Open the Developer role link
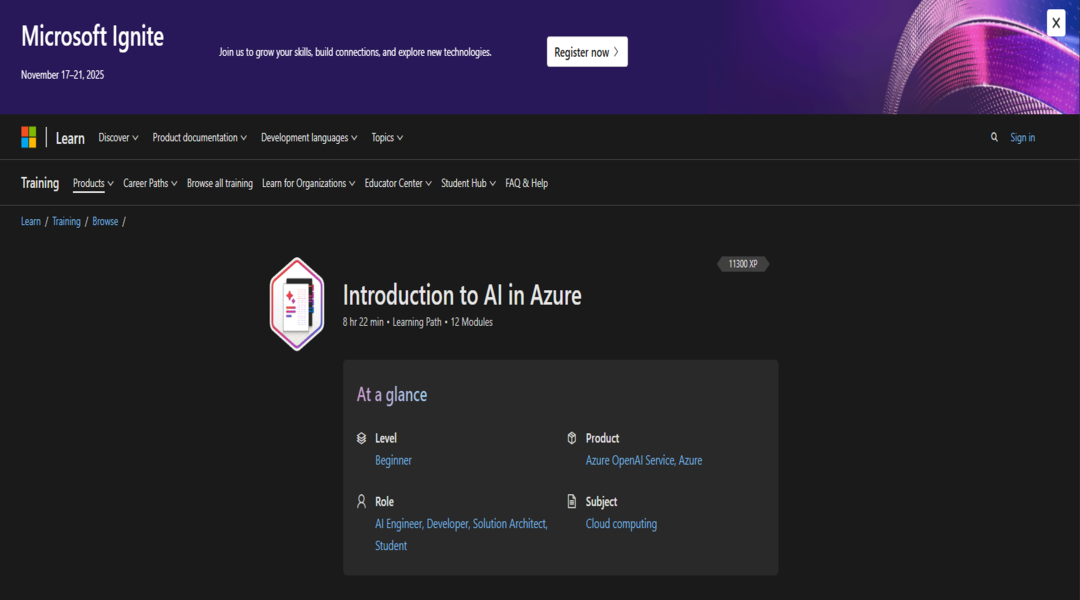 pos(448,524)
